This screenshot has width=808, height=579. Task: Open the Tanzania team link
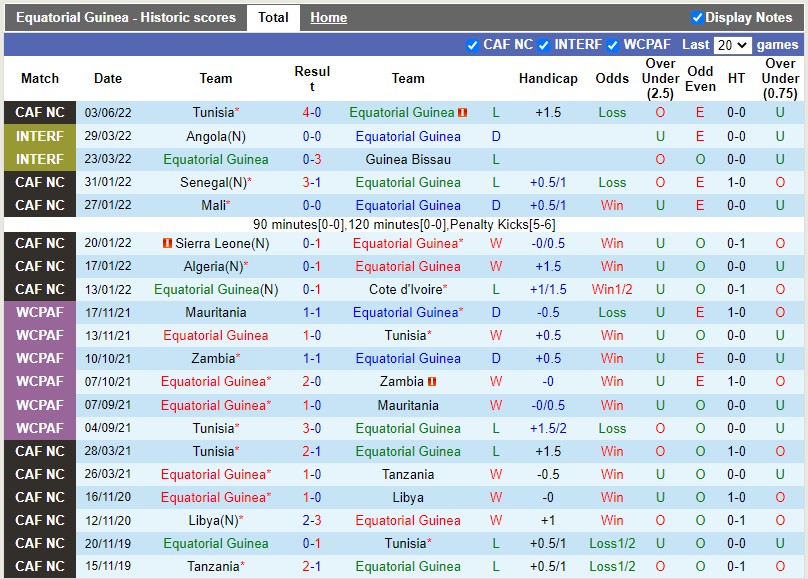point(408,474)
